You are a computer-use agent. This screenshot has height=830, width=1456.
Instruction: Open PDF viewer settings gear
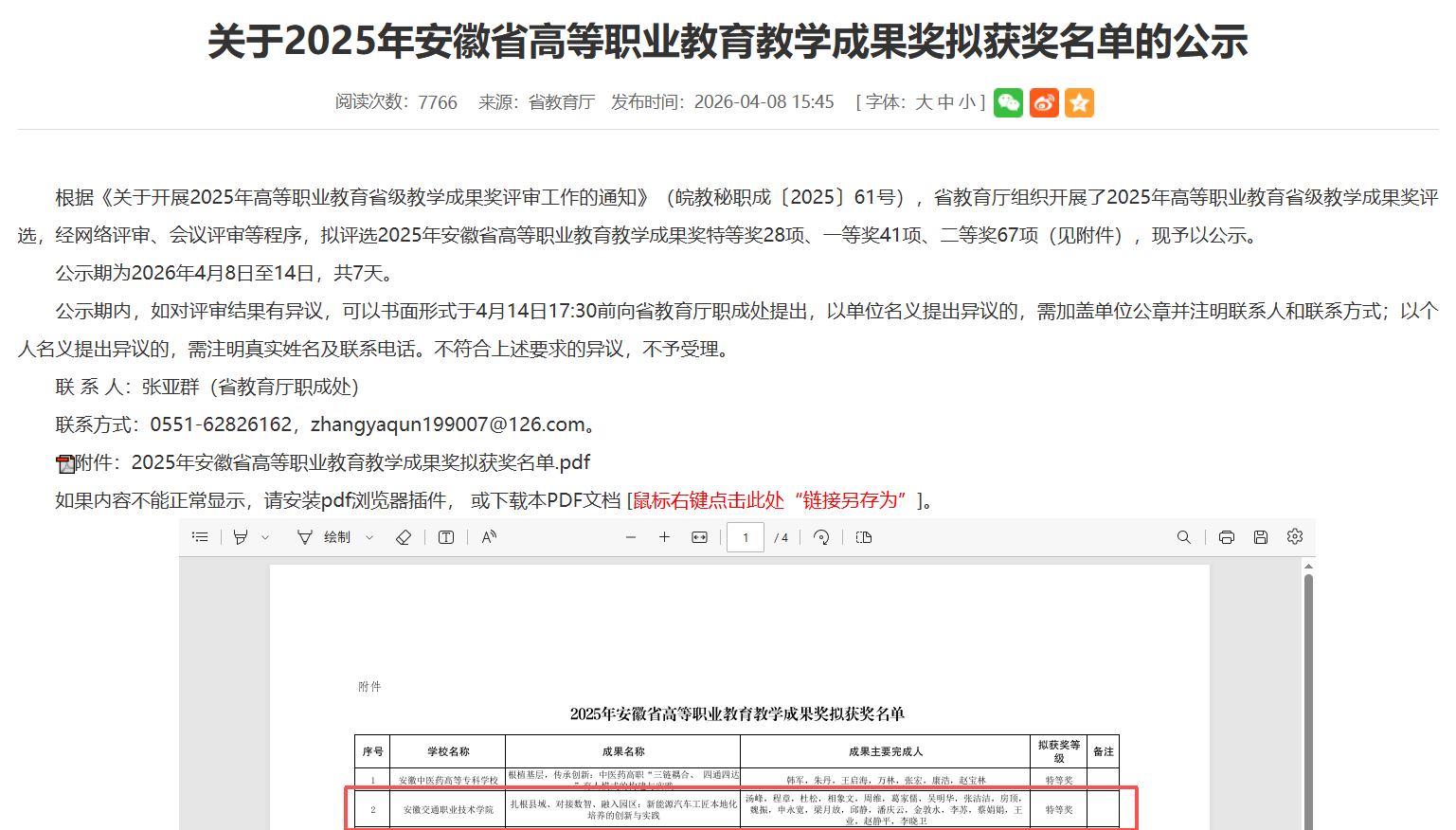point(1295,537)
